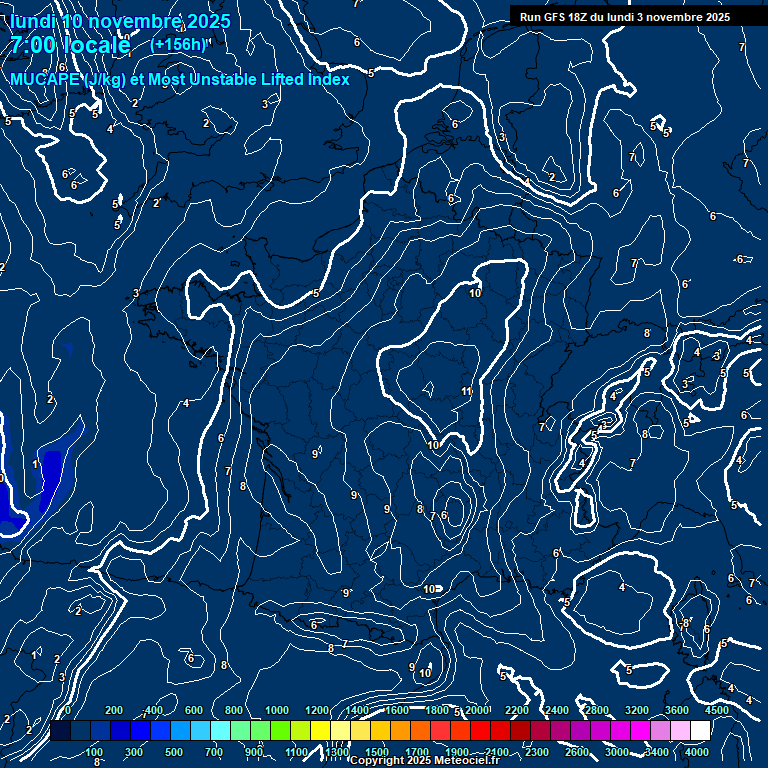The height and width of the screenshot is (768, 768).
Task: Click the cyan swatch between the 700 and 800 labels
Action: (220, 730)
